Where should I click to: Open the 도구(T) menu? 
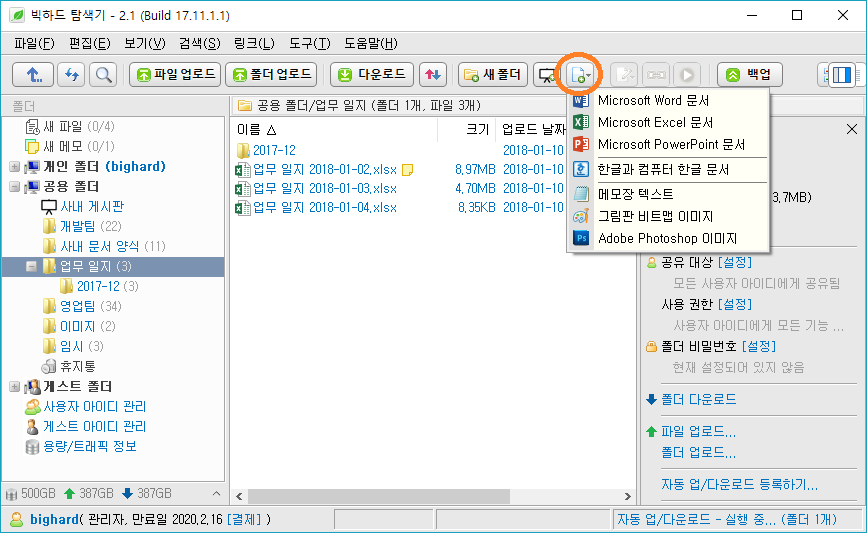tap(310, 43)
